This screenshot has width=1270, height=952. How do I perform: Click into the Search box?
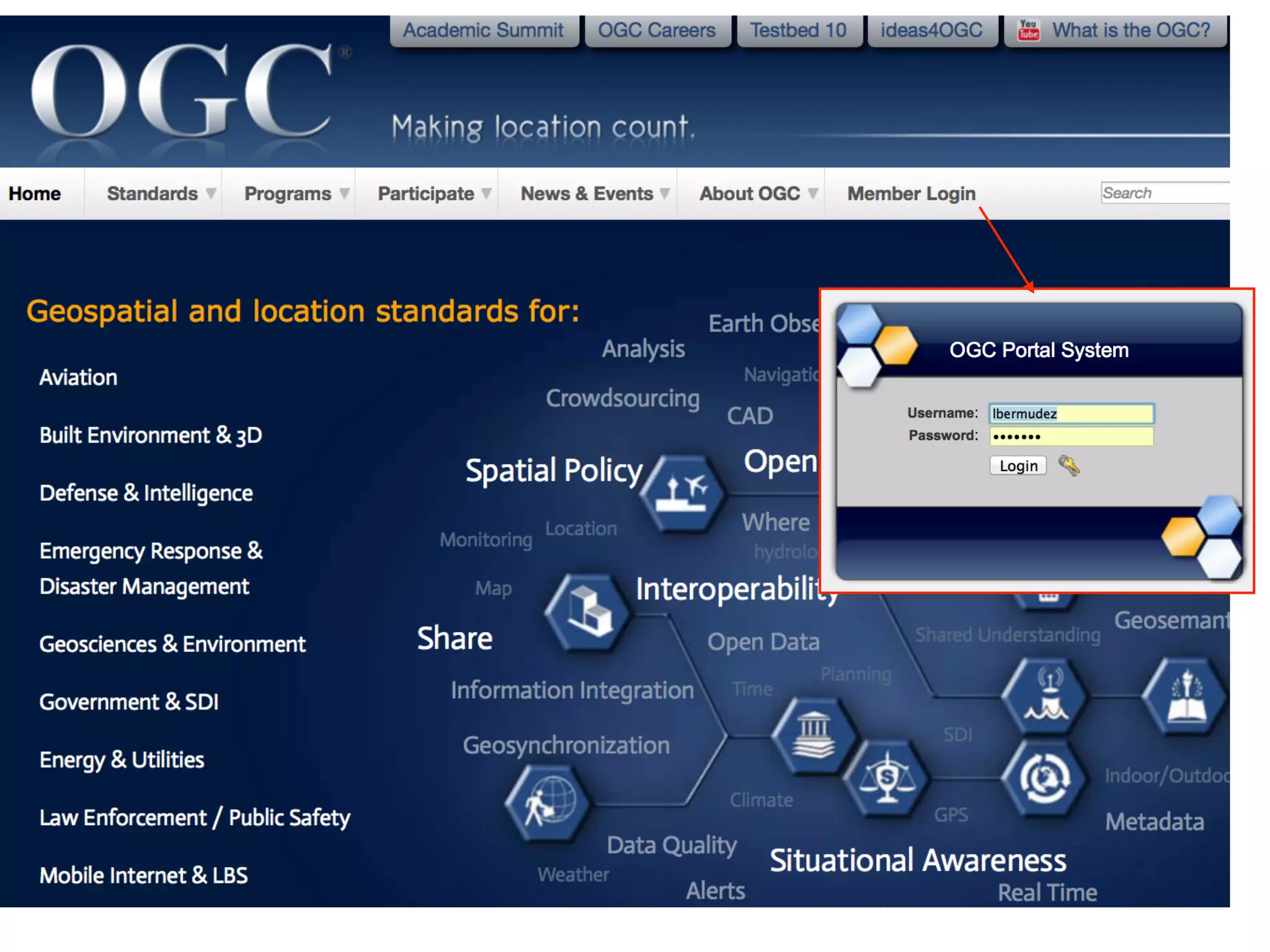click(x=1165, y=193)
